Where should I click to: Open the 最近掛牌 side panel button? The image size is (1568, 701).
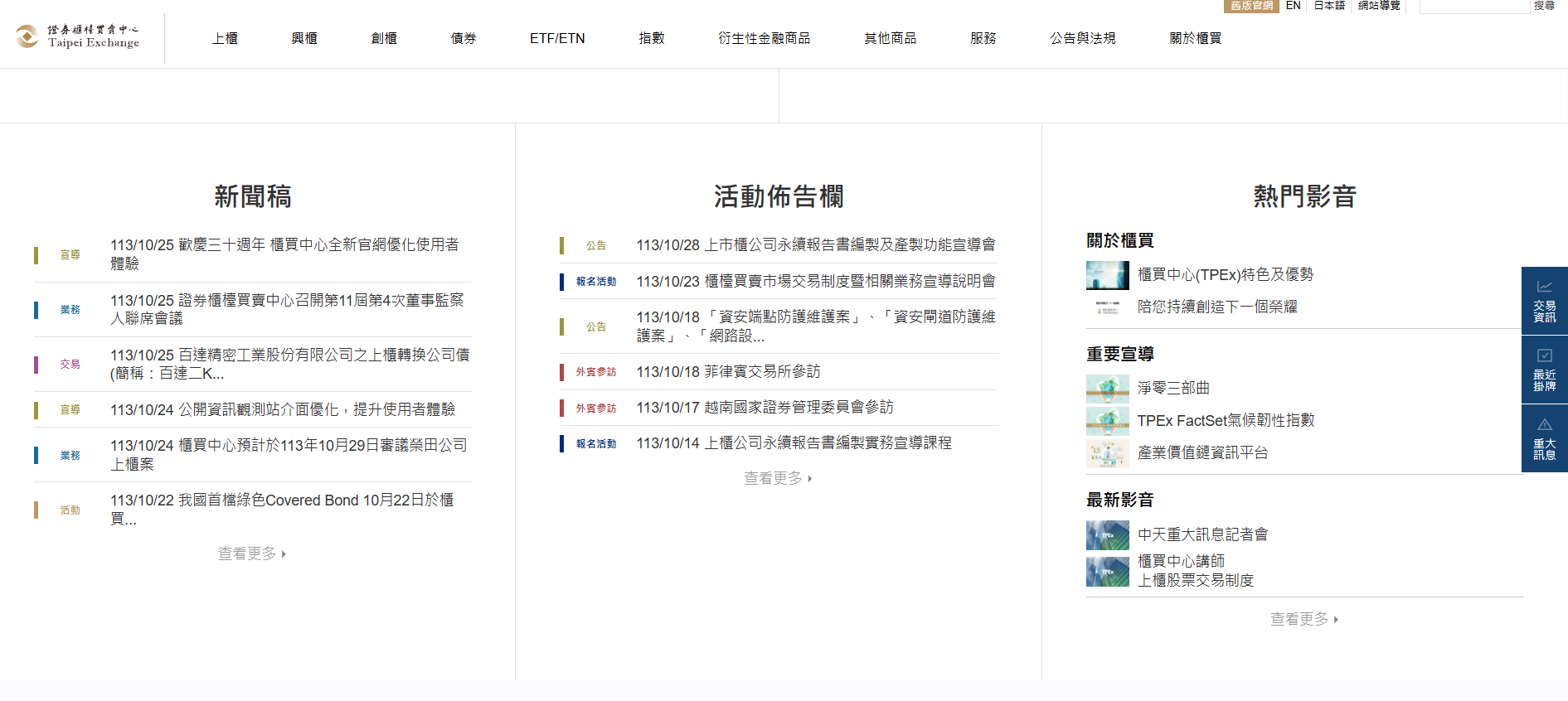pyautogui.click(x=1544, y=370)
